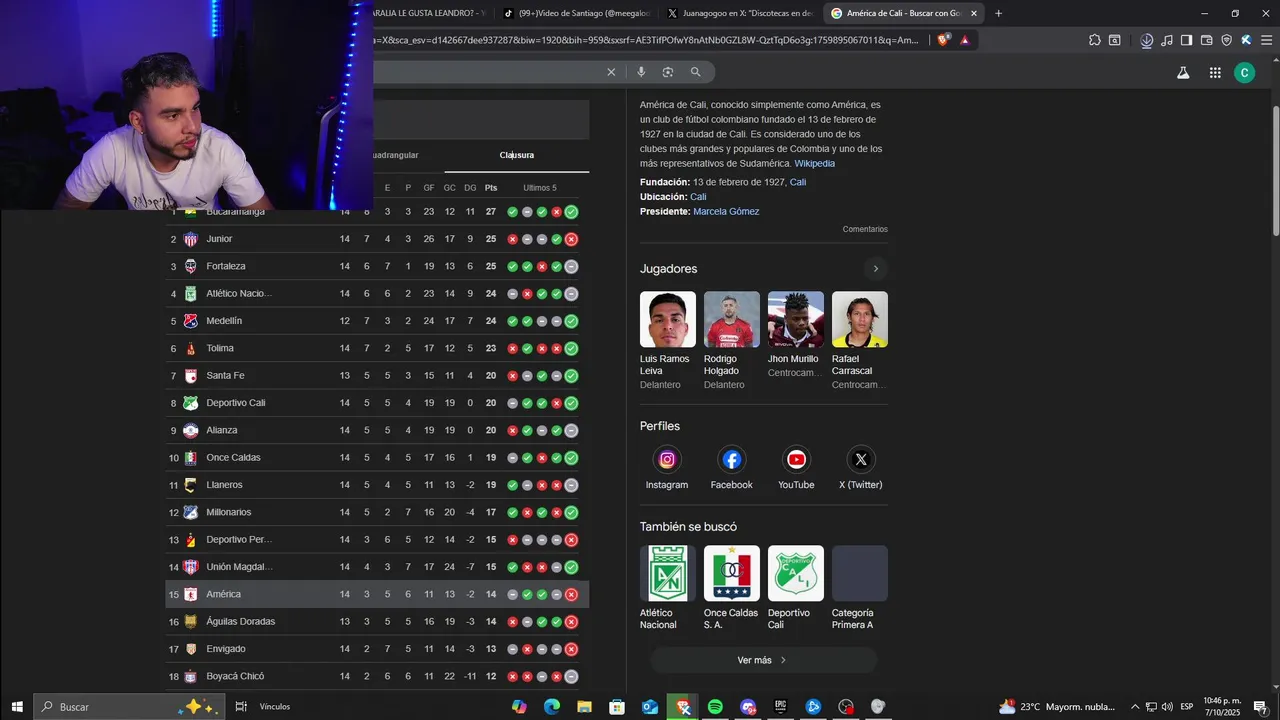This screenshot has height=720, width=1280.
Task: Open Spotify from the taskbar
Action: 715,706
